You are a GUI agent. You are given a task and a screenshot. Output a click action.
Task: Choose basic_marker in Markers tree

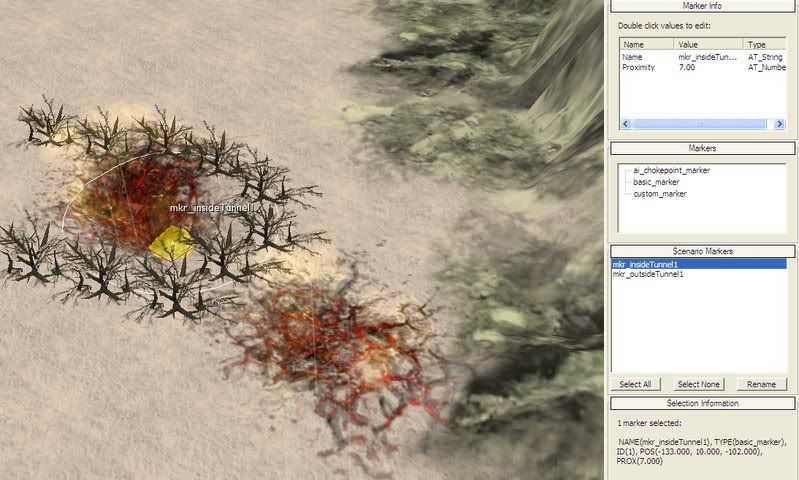[656, 182]
